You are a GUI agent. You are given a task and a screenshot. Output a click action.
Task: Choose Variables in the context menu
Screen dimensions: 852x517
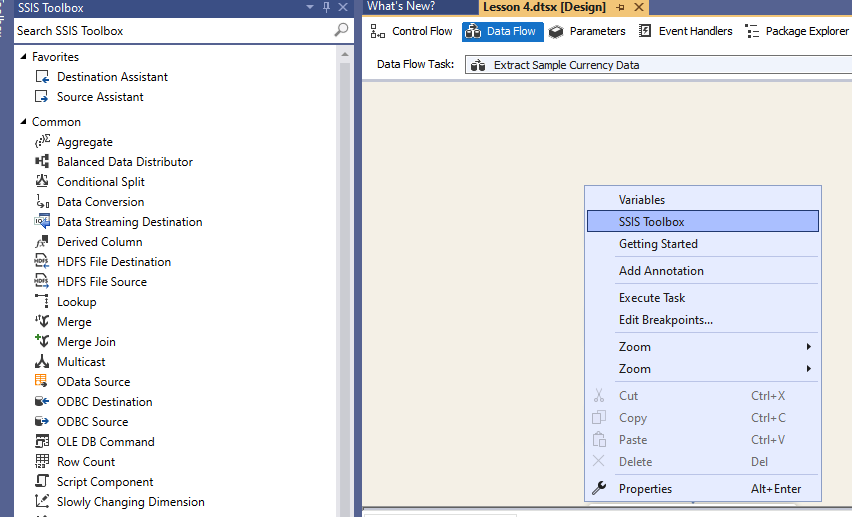(703, 200)
